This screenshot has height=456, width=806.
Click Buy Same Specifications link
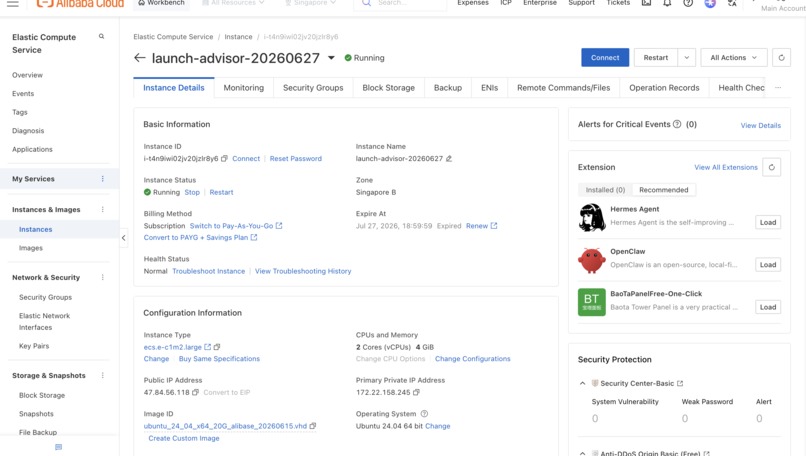219,359
